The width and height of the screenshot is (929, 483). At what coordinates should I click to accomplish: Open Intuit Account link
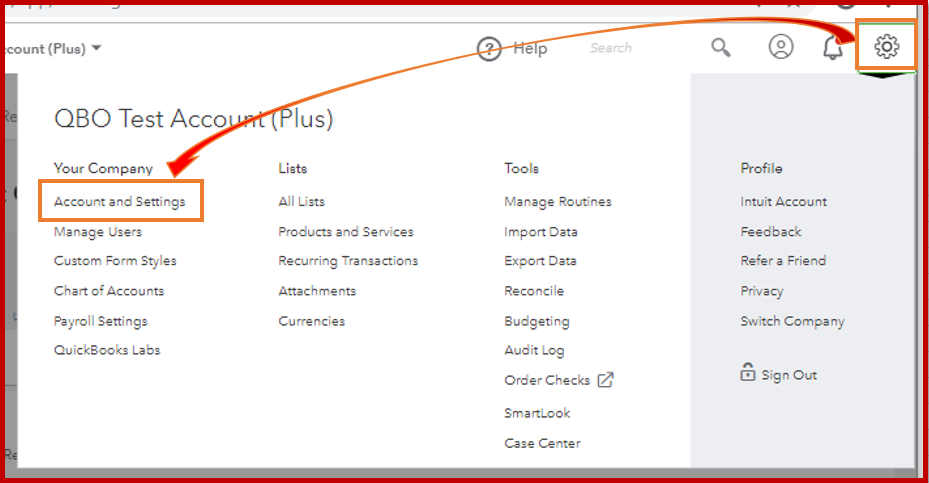[784, 202]
